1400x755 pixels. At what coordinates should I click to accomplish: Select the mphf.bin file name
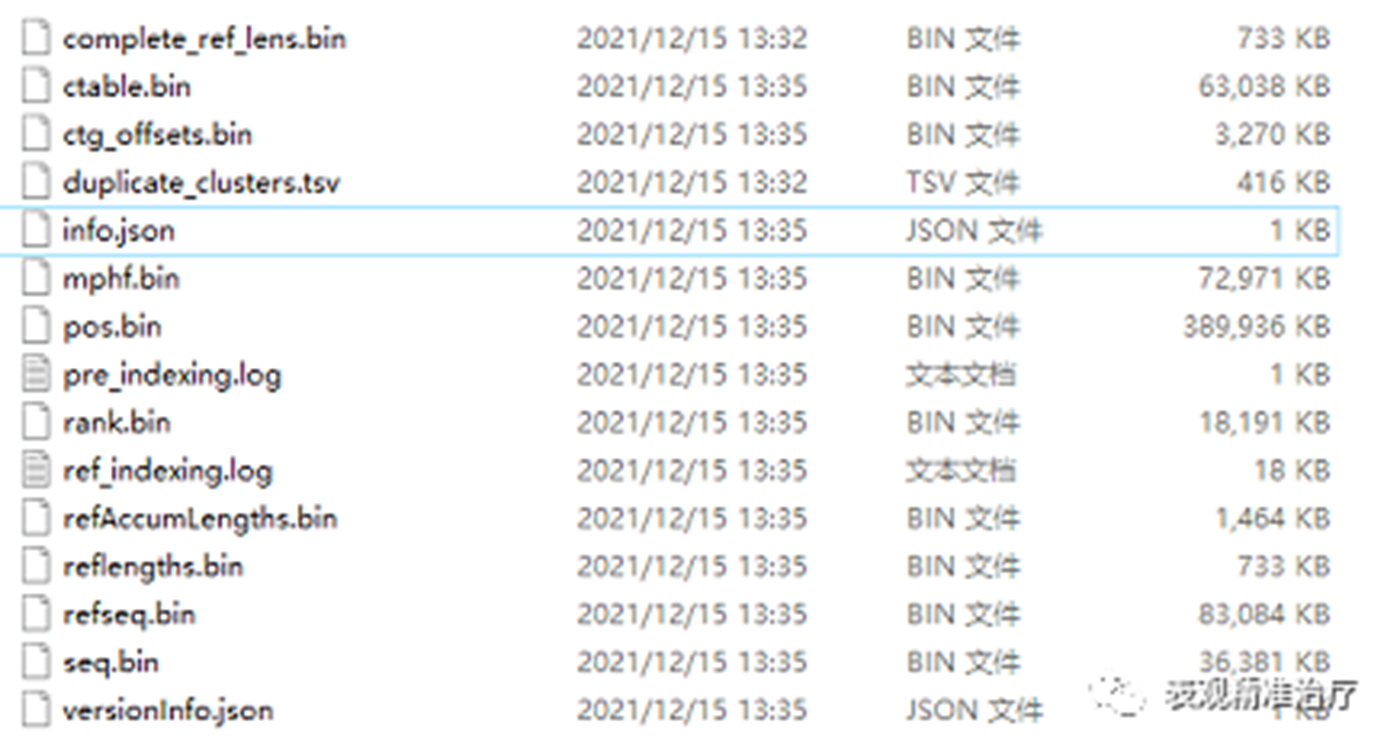click(121, 279)
